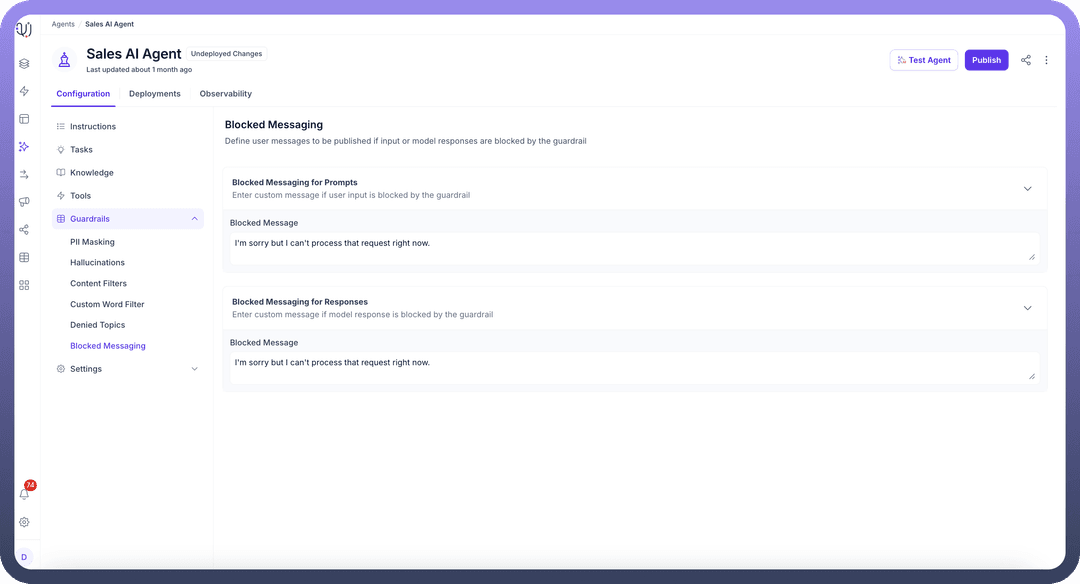The height and width of the screenshot is (584, 1080).
Task: Open PII Masking guardrail settings
Action: [92, 242]
